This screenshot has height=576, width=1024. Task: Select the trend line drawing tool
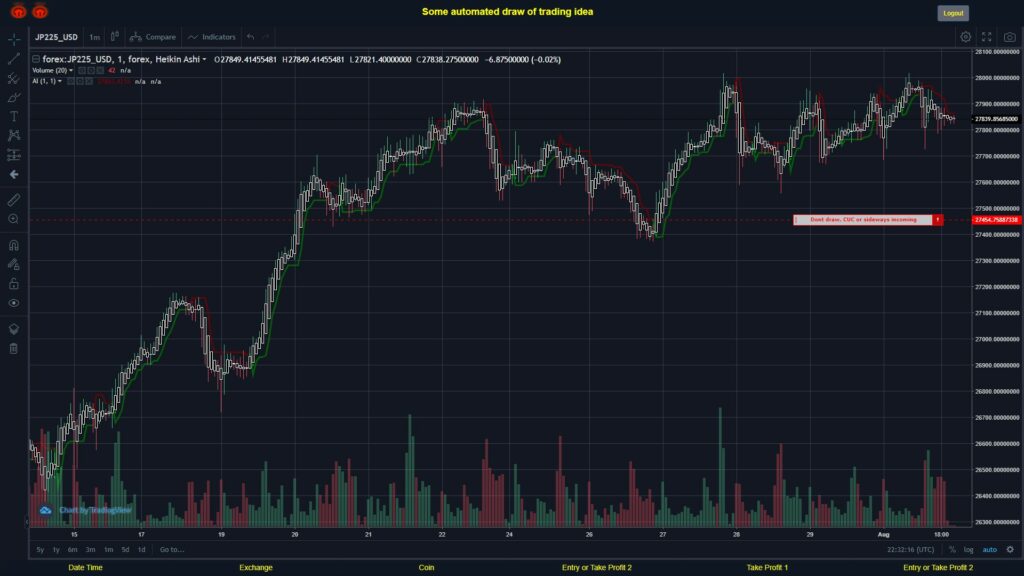tap(14, 59)
